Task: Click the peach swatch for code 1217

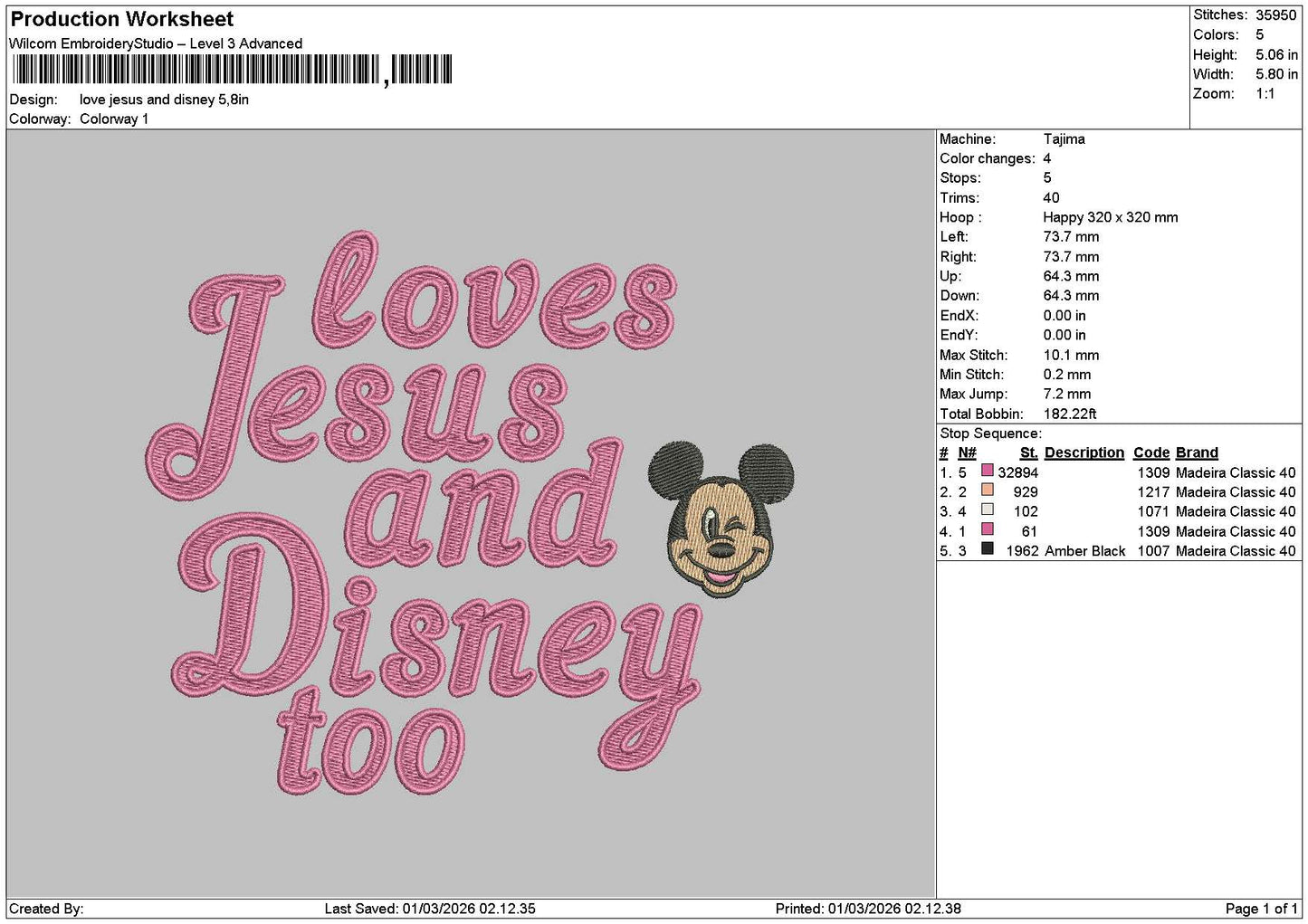Action: pyautogui.click(x=988, y=491)
